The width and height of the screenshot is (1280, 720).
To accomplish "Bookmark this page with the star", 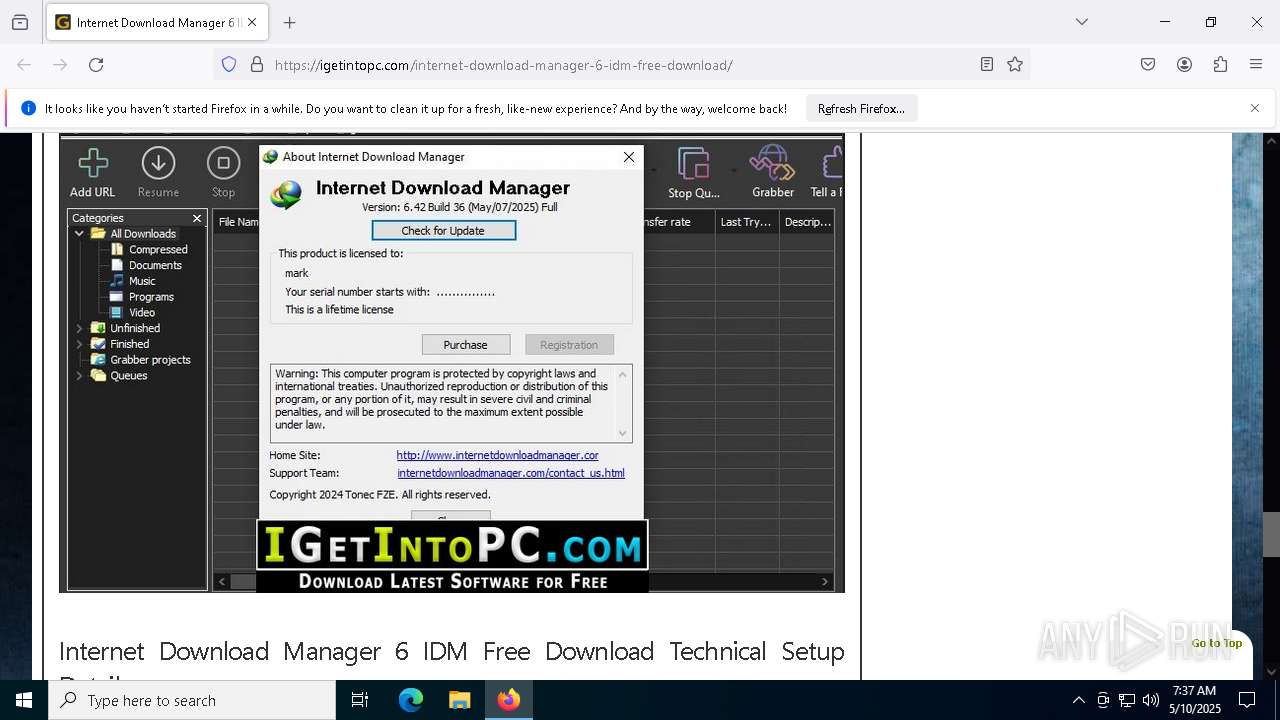I will coord(1015,65).
